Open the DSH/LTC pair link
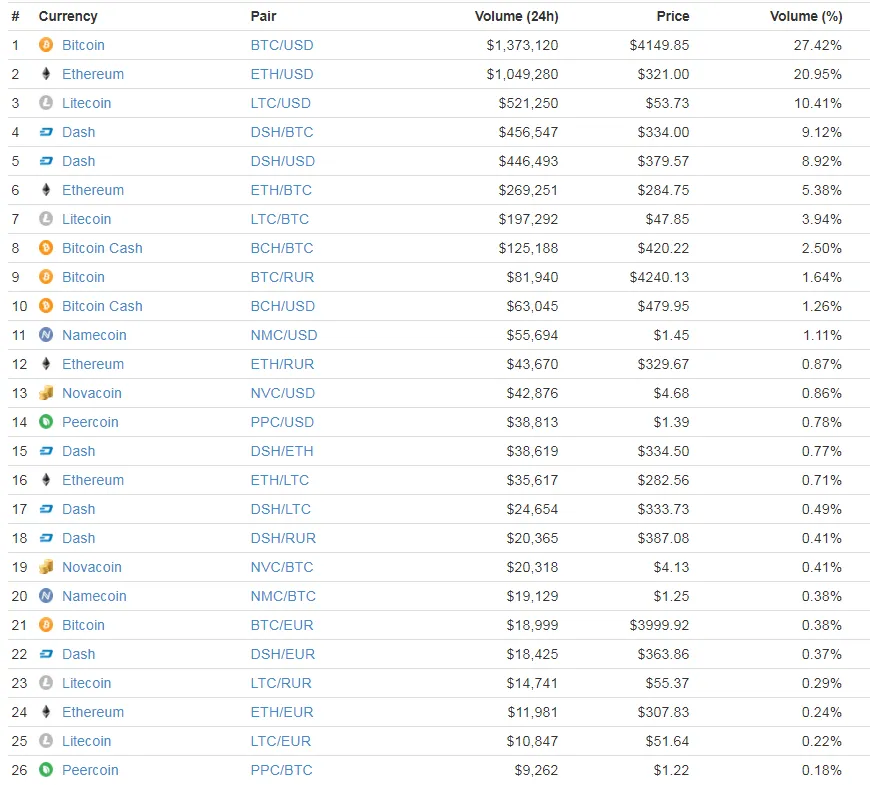This screenshot has height=785, width=870. click(x=281, y=509)
